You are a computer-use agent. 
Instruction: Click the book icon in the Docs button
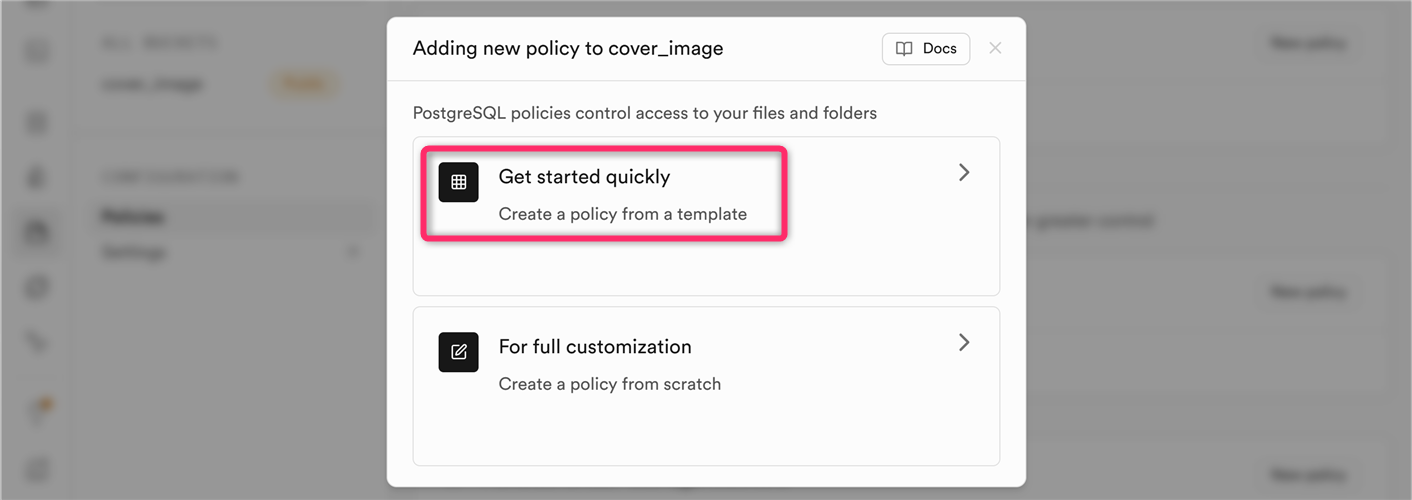(x=904, y=49)
